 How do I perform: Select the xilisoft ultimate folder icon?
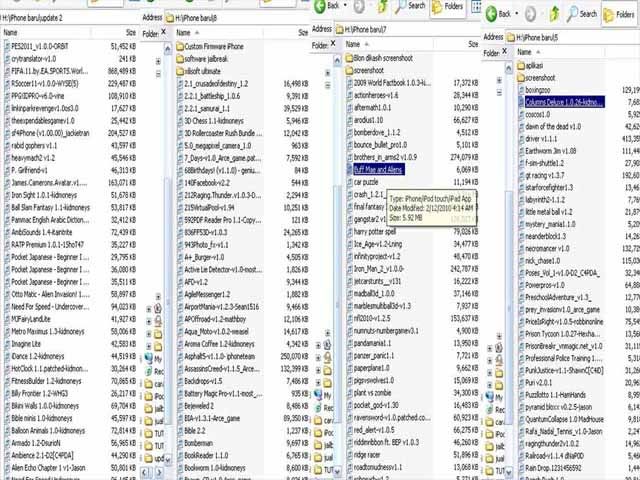pyautogui.click(x=180, y=71)
